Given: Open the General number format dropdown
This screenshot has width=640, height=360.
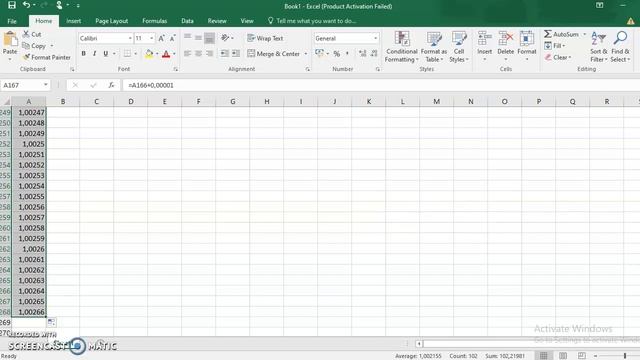Looking at the screenshot, I should point(376,38).
